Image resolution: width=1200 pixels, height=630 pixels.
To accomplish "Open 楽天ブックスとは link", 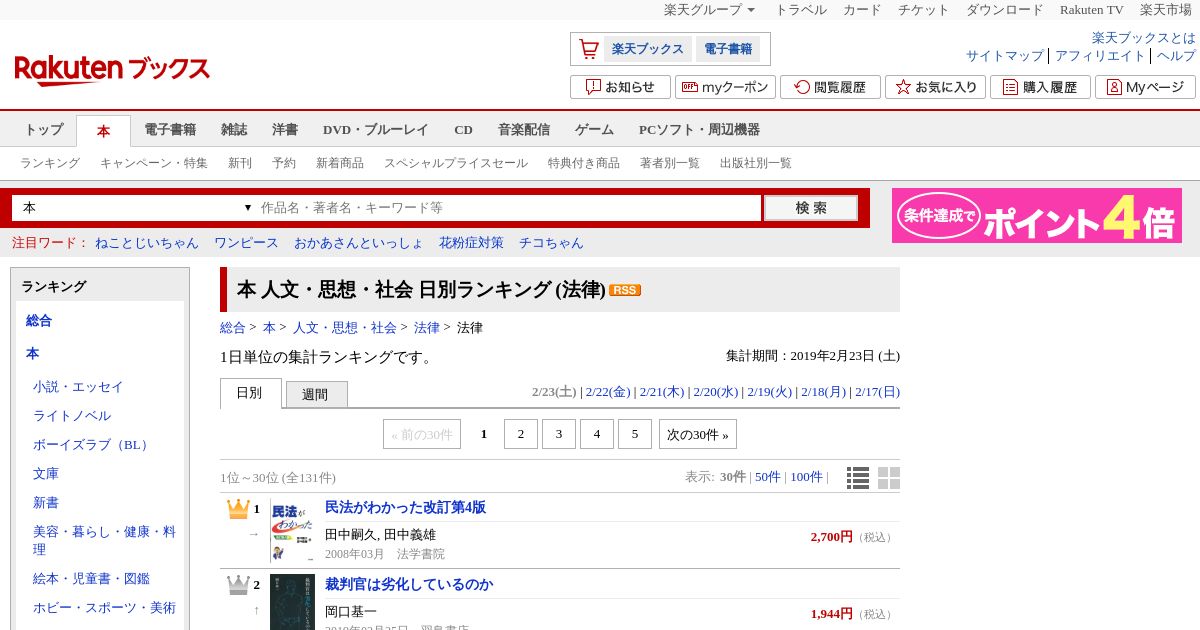I will click(1144, 38).
